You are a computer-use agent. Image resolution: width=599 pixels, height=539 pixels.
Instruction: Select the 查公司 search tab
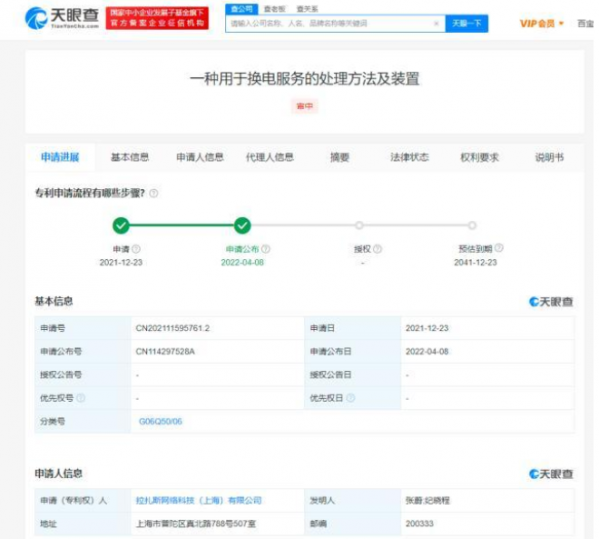(x=241, y=9)
